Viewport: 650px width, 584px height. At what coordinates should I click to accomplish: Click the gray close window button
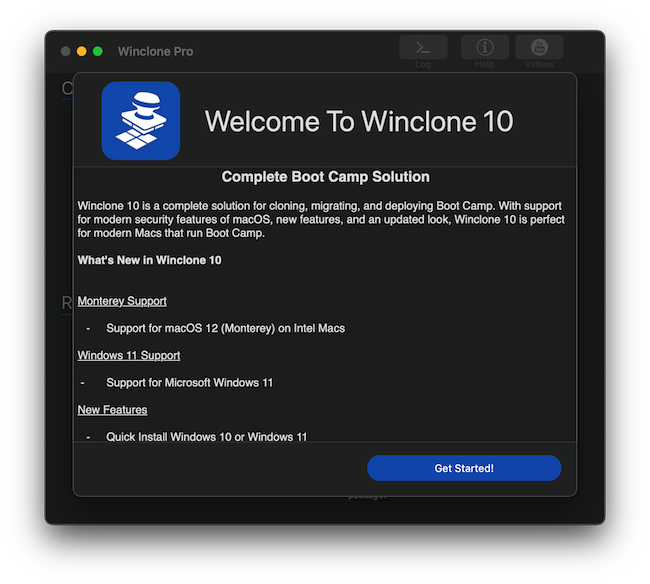65,51
